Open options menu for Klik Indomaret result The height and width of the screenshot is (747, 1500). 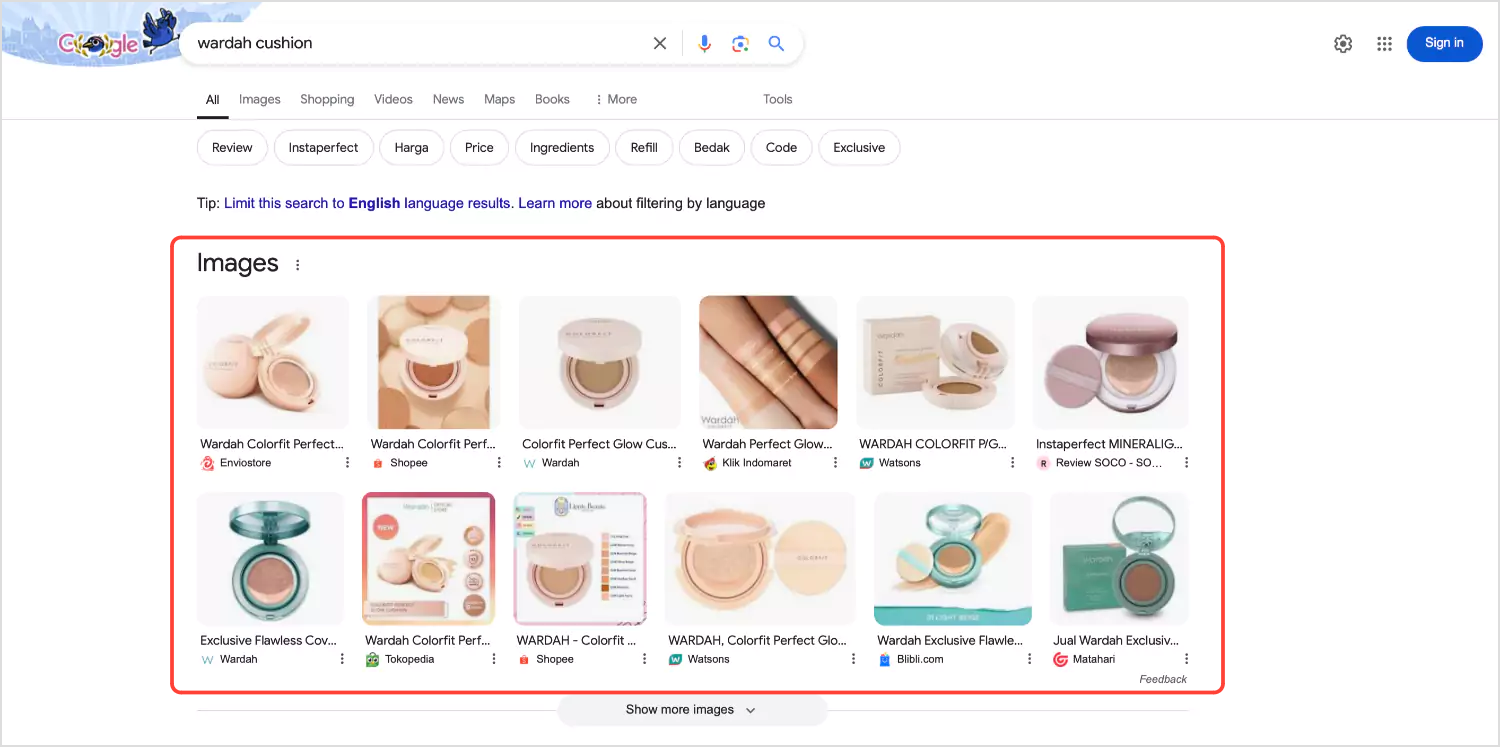tap(835, 463)
